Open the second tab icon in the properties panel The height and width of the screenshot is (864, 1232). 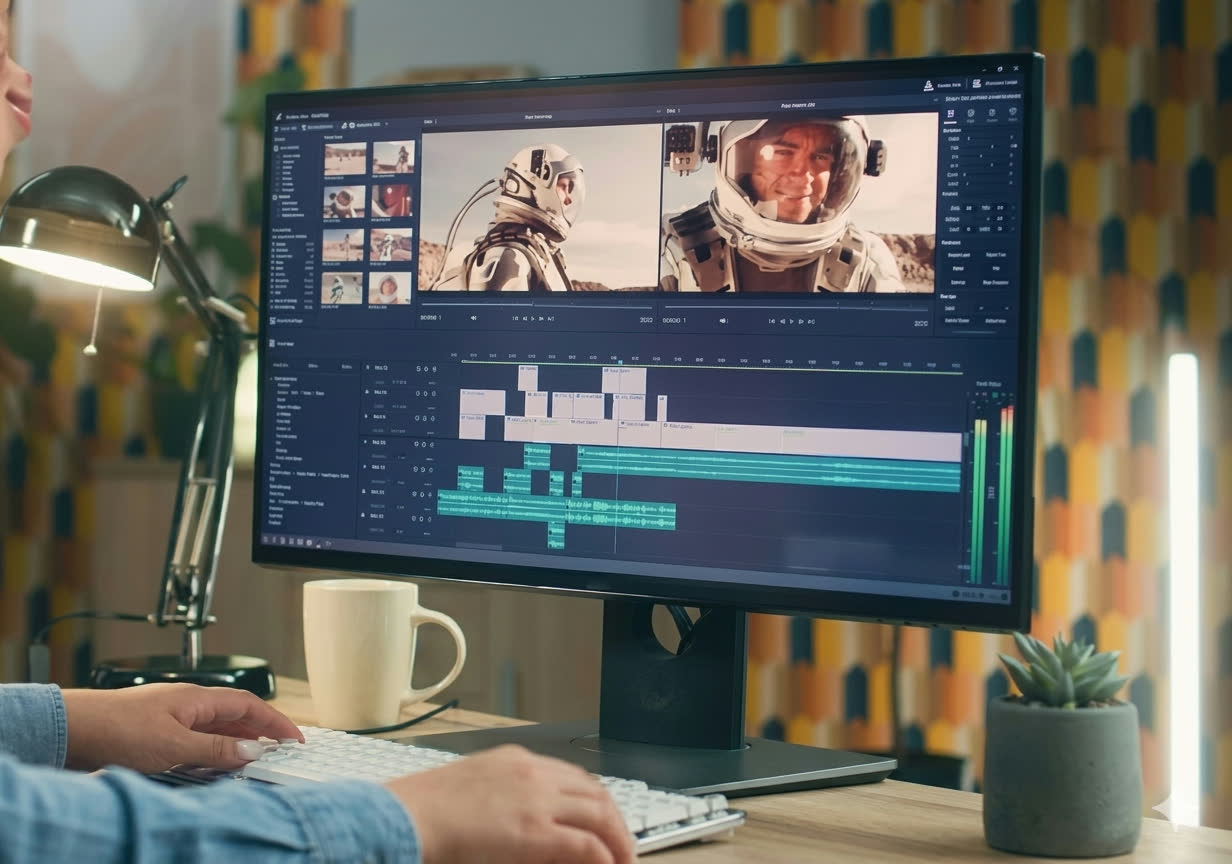969,115
